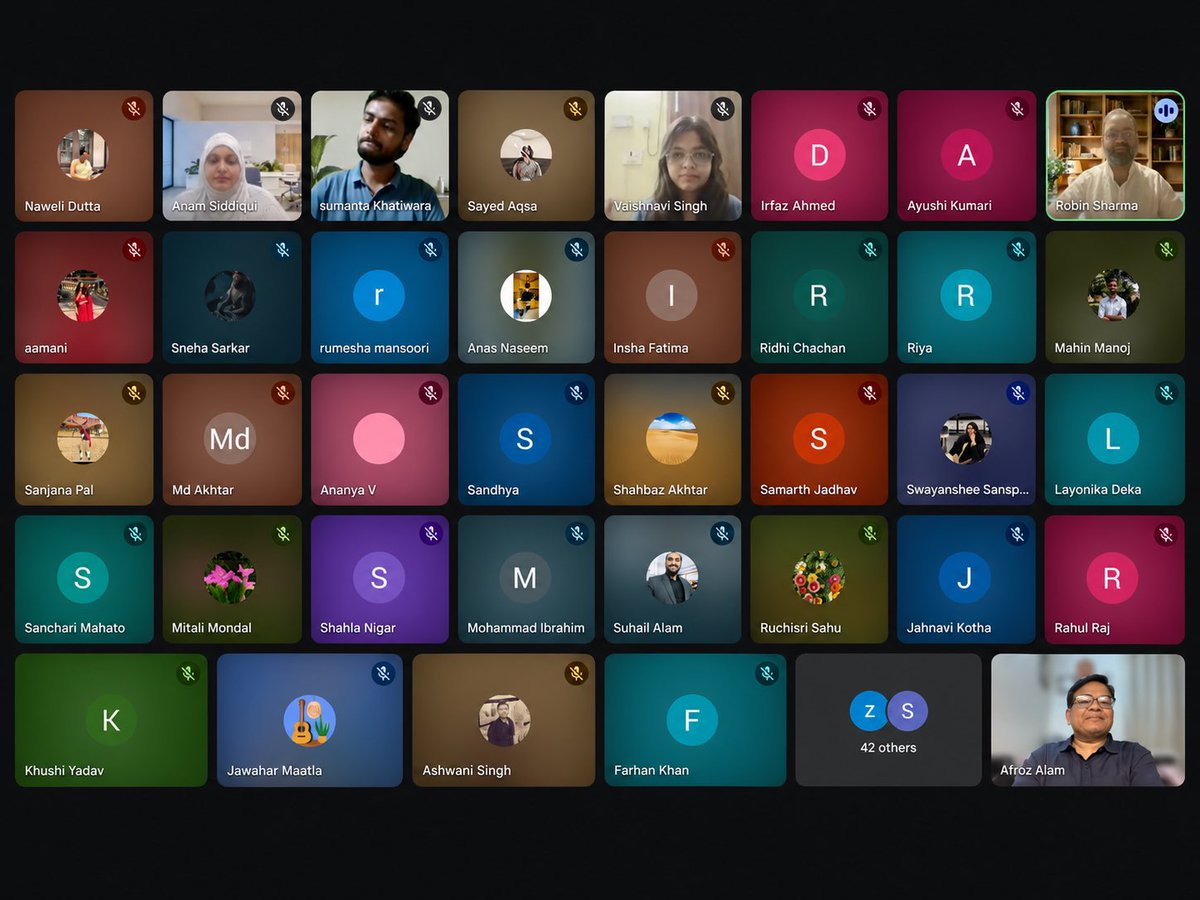Select Robin Sharma's video feed
The width and height of the screenshot is (1200, 900).
[x=1115, y=155]
